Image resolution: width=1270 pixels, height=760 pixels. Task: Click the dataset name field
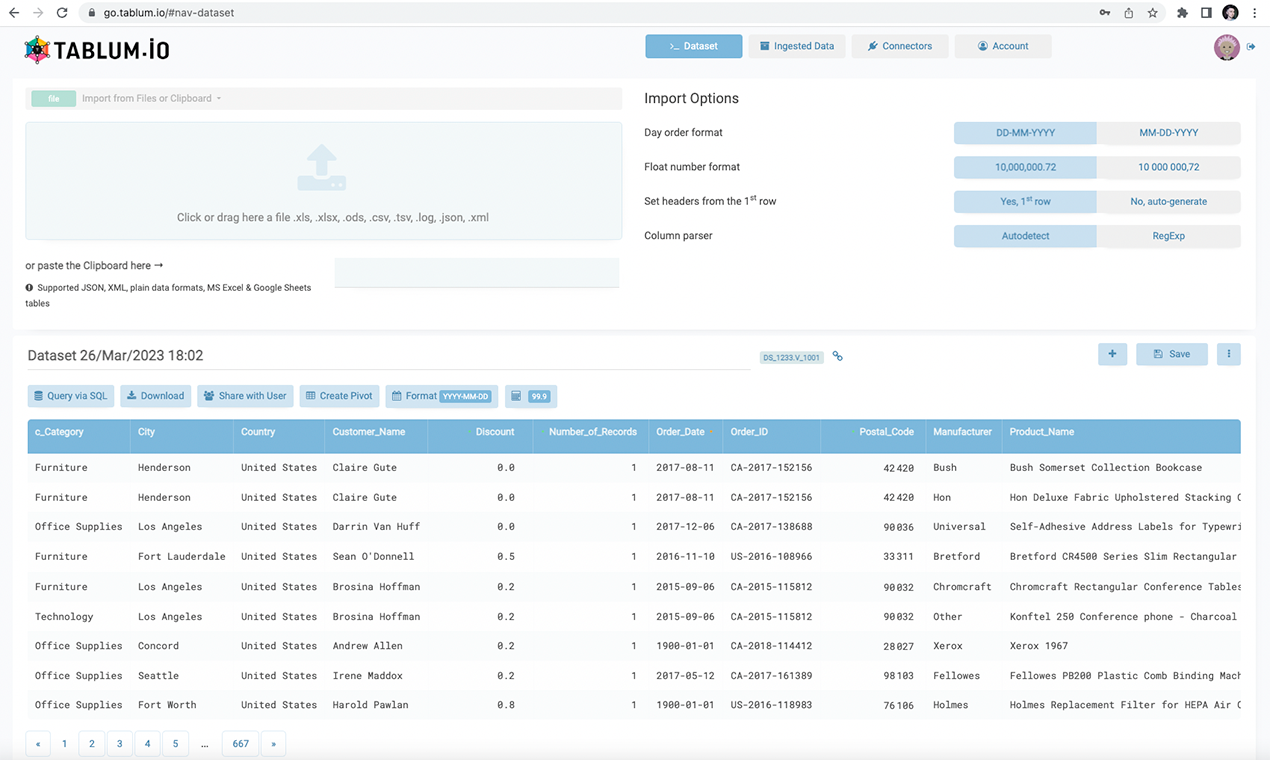388,356
